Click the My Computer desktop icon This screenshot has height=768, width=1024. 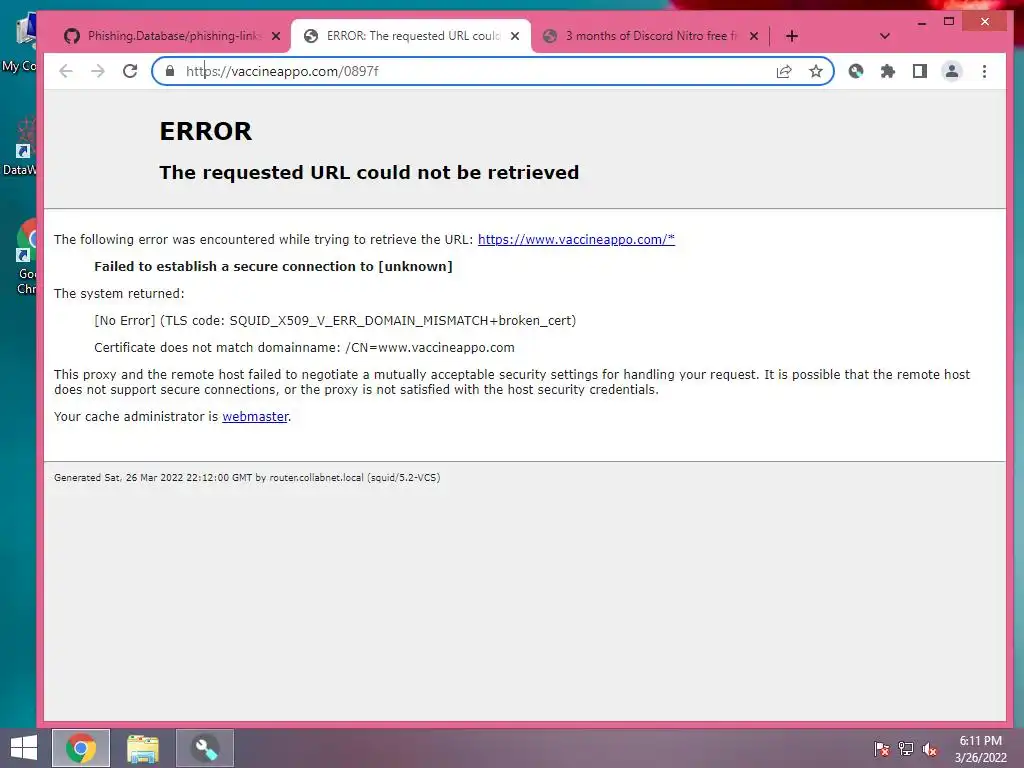20,42
